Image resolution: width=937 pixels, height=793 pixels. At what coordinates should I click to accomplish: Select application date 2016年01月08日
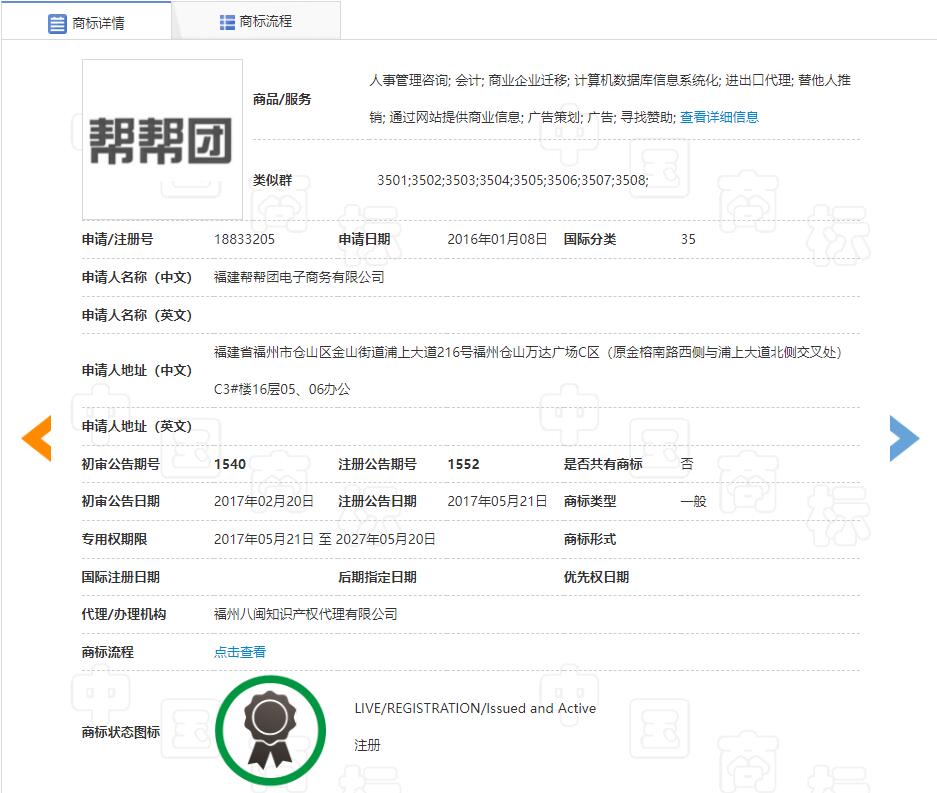pos(497,240)
